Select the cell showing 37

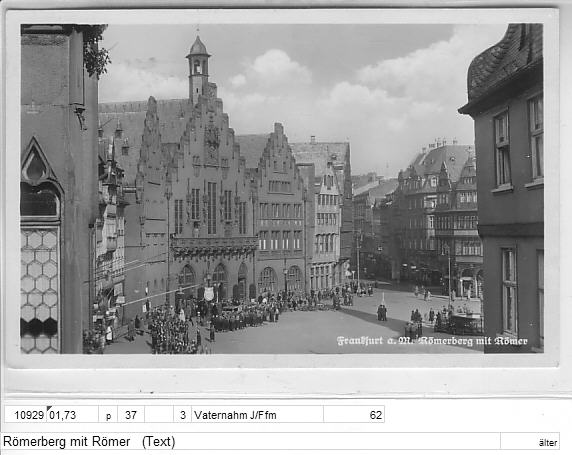tap(131, 414)
